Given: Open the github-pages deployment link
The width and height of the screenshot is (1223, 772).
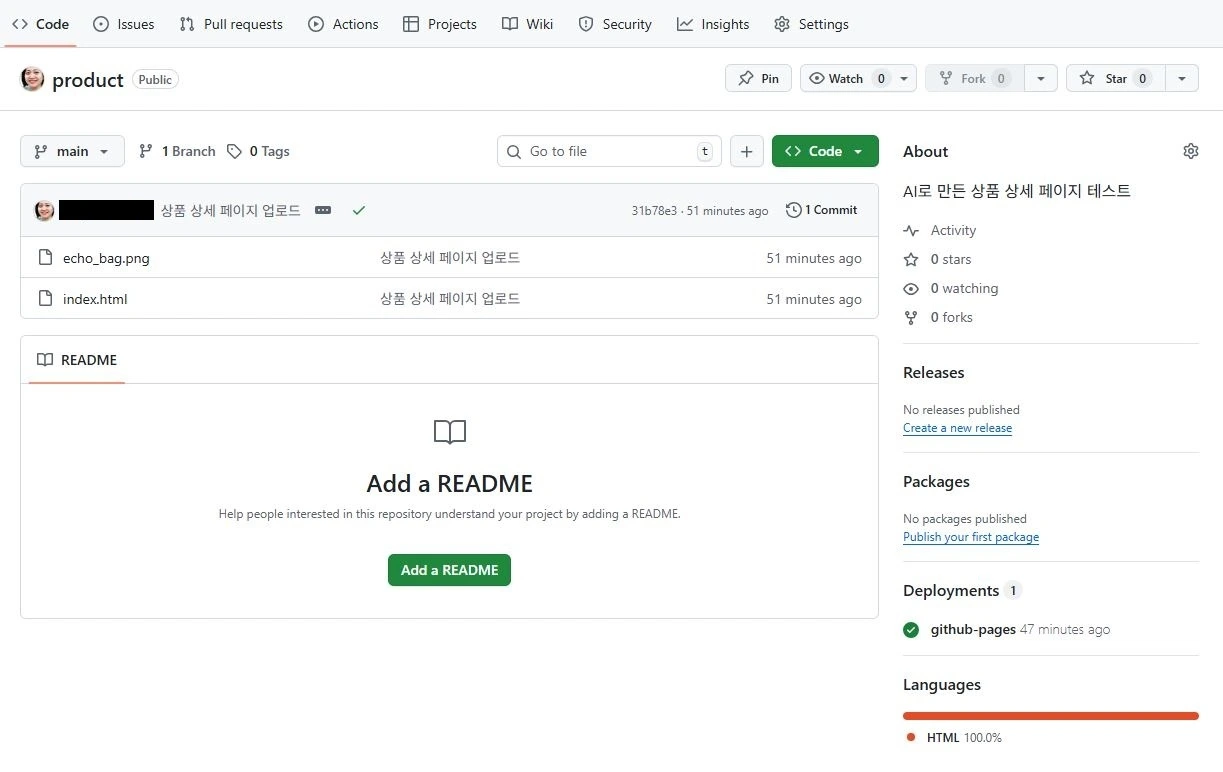Looking at the screenshot, I should [973, 630].
